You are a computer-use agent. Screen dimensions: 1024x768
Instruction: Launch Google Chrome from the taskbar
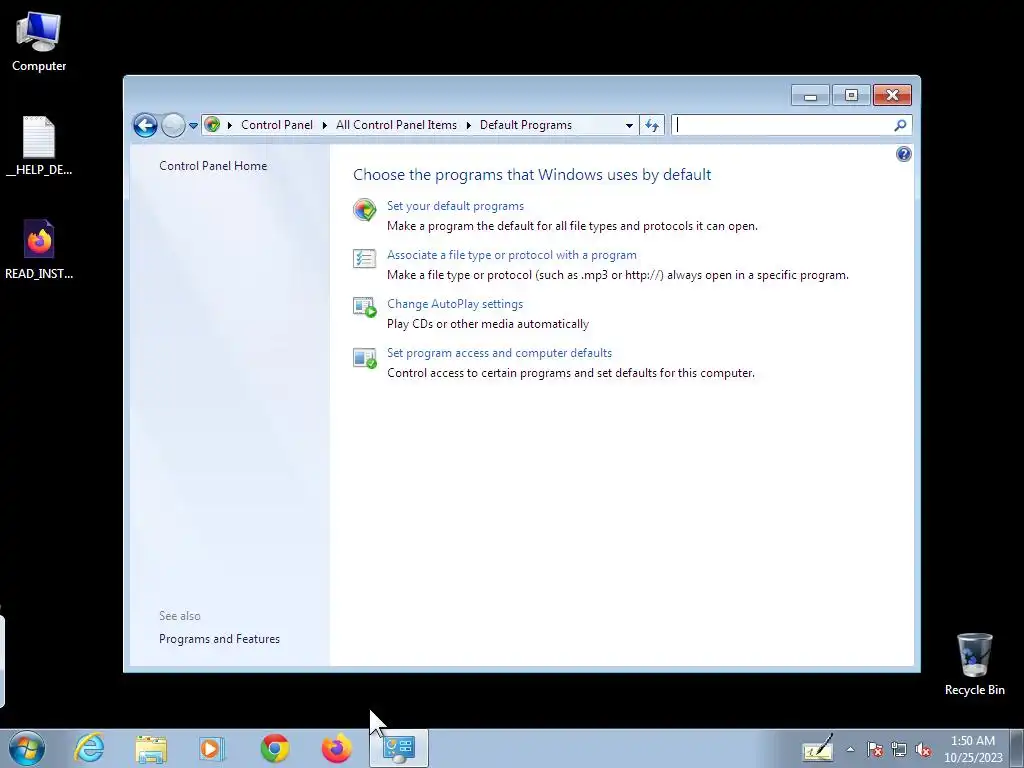[275, 748]
